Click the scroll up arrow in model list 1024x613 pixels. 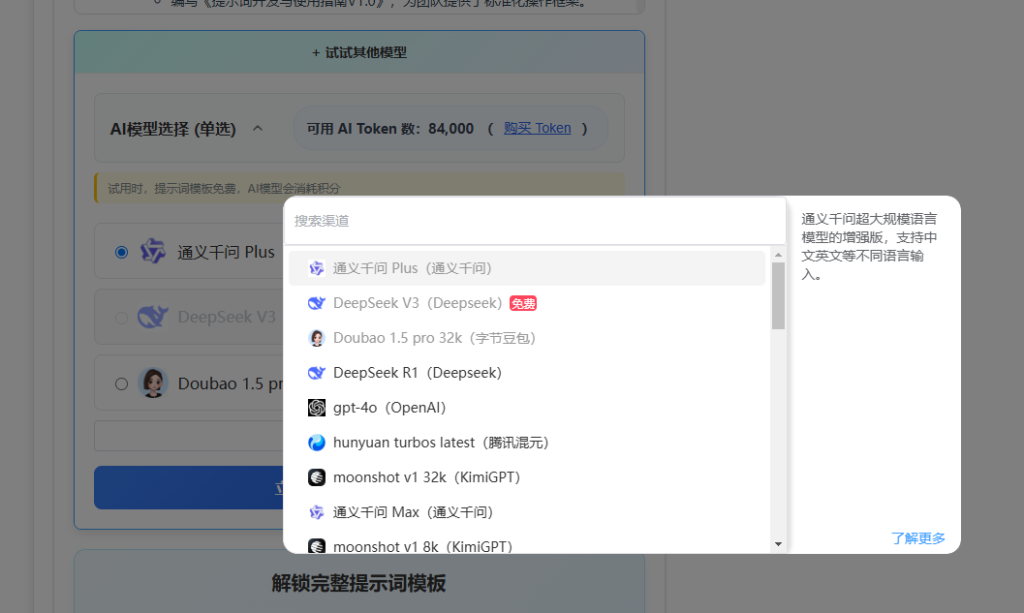click(778, 255)
